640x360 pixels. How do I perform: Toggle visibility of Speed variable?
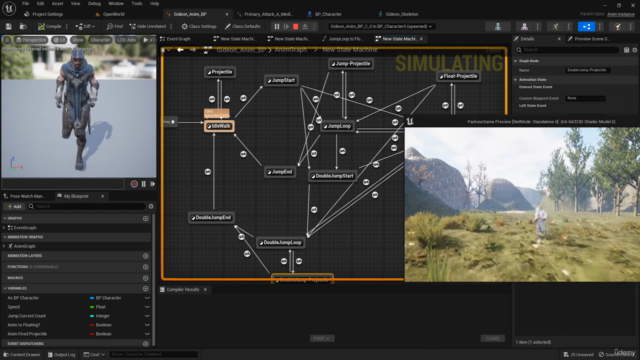147,307
